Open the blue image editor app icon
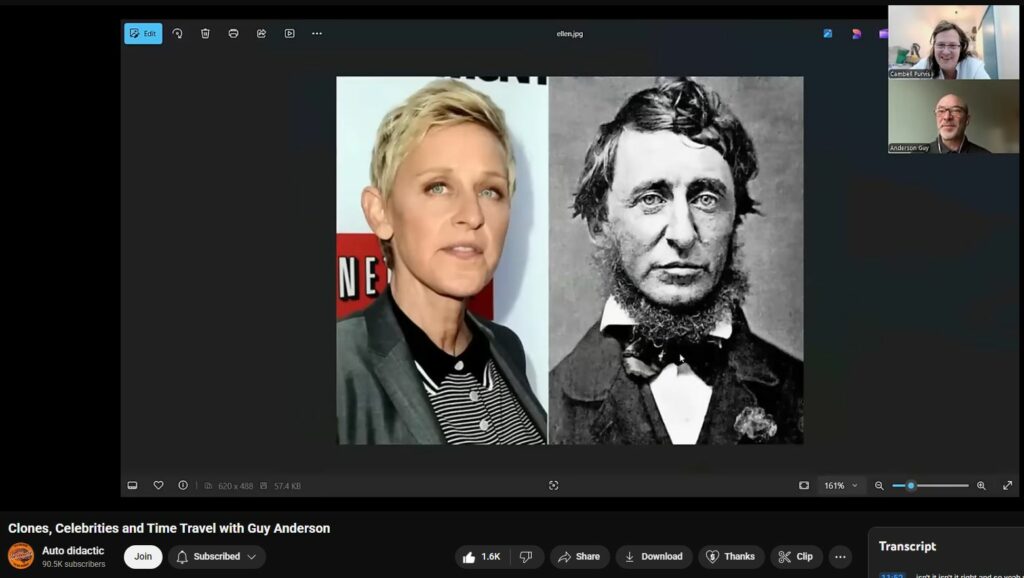The width and height of the screenshot is (1024, 578). click(x=827, y=33)
